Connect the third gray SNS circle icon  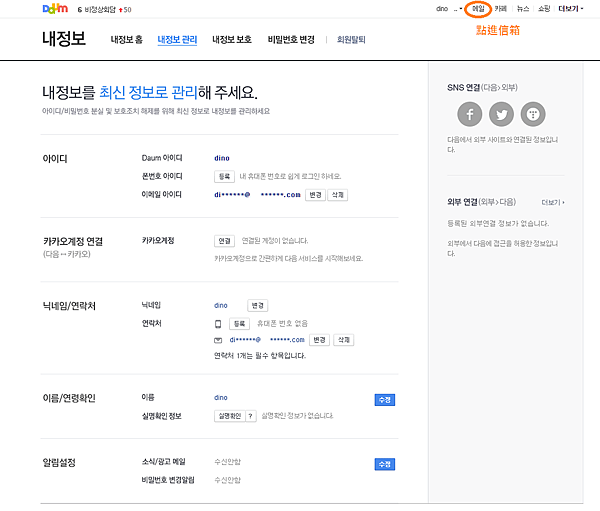click(x=533, y=114)
